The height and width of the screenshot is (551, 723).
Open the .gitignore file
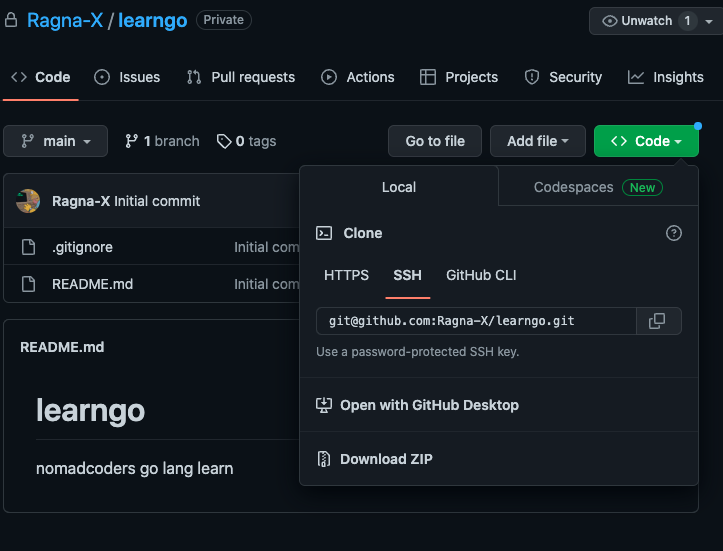tap(82, 247)
